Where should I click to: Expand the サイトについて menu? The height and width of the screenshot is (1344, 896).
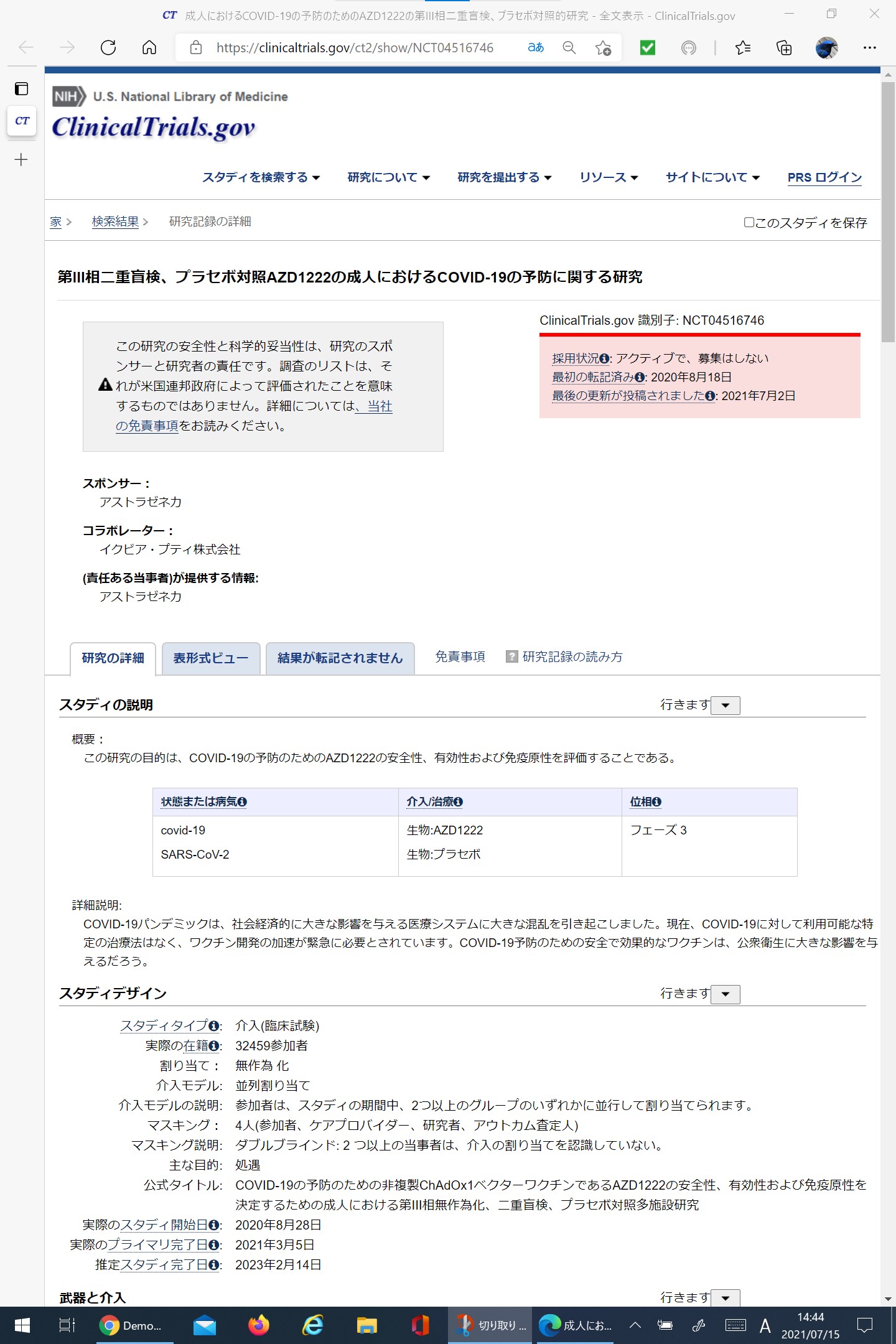713,177
